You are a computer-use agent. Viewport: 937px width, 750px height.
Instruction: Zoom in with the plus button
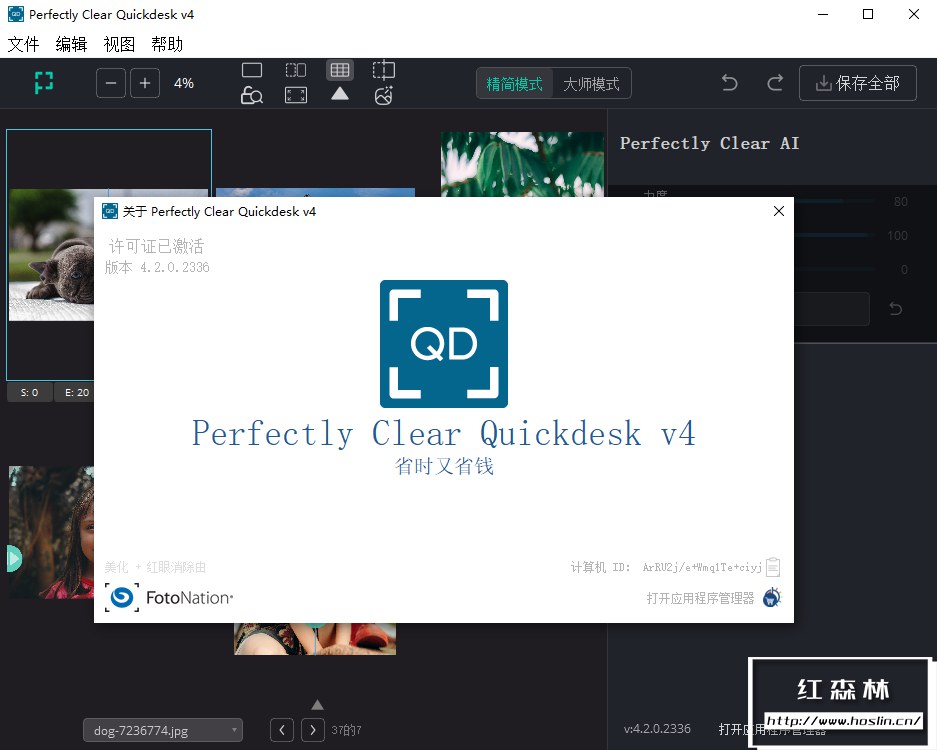tap(145, 83)
